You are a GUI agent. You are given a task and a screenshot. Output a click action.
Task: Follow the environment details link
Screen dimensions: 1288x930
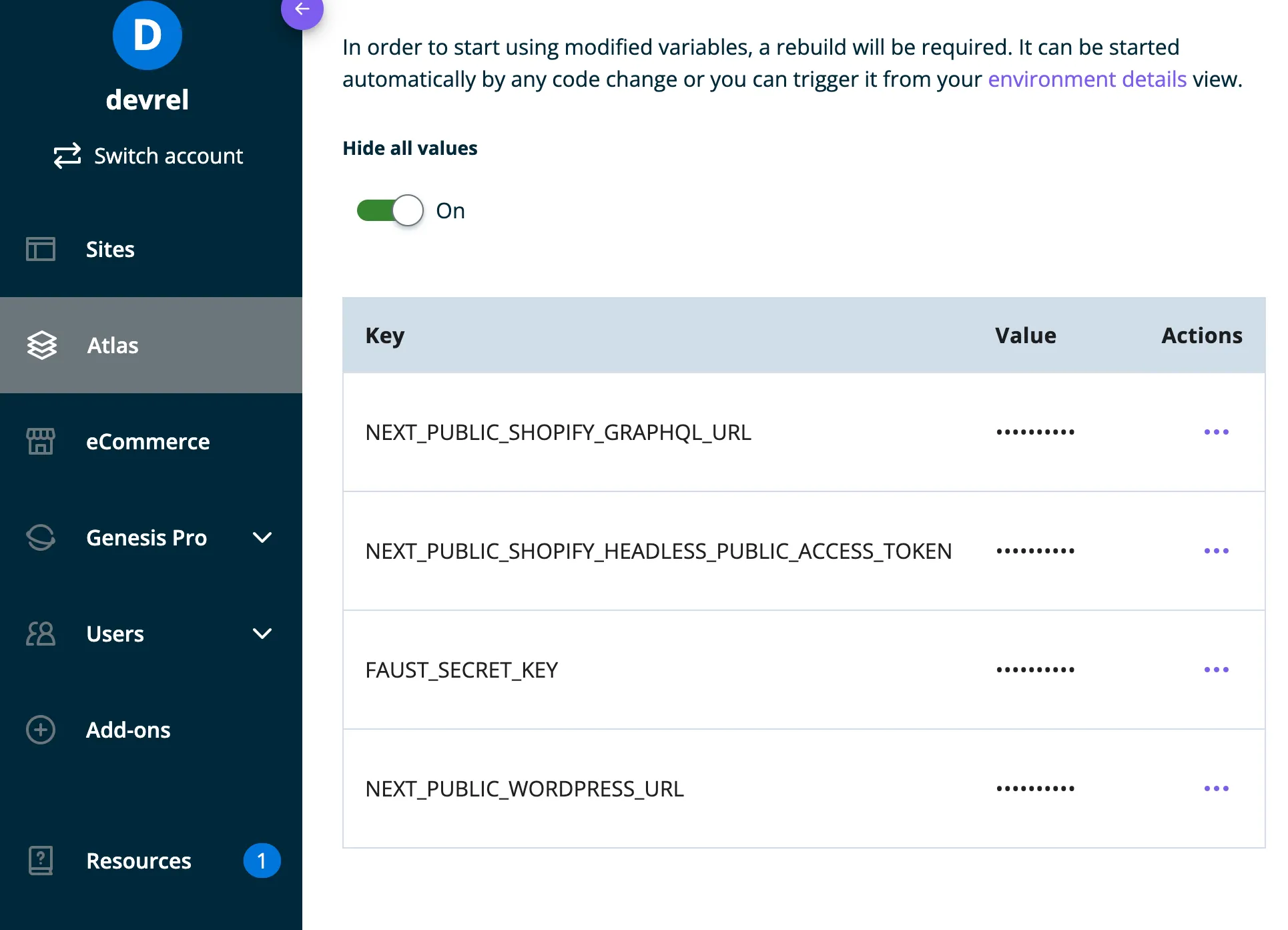pyautogui.click(x=1086, y=79)
